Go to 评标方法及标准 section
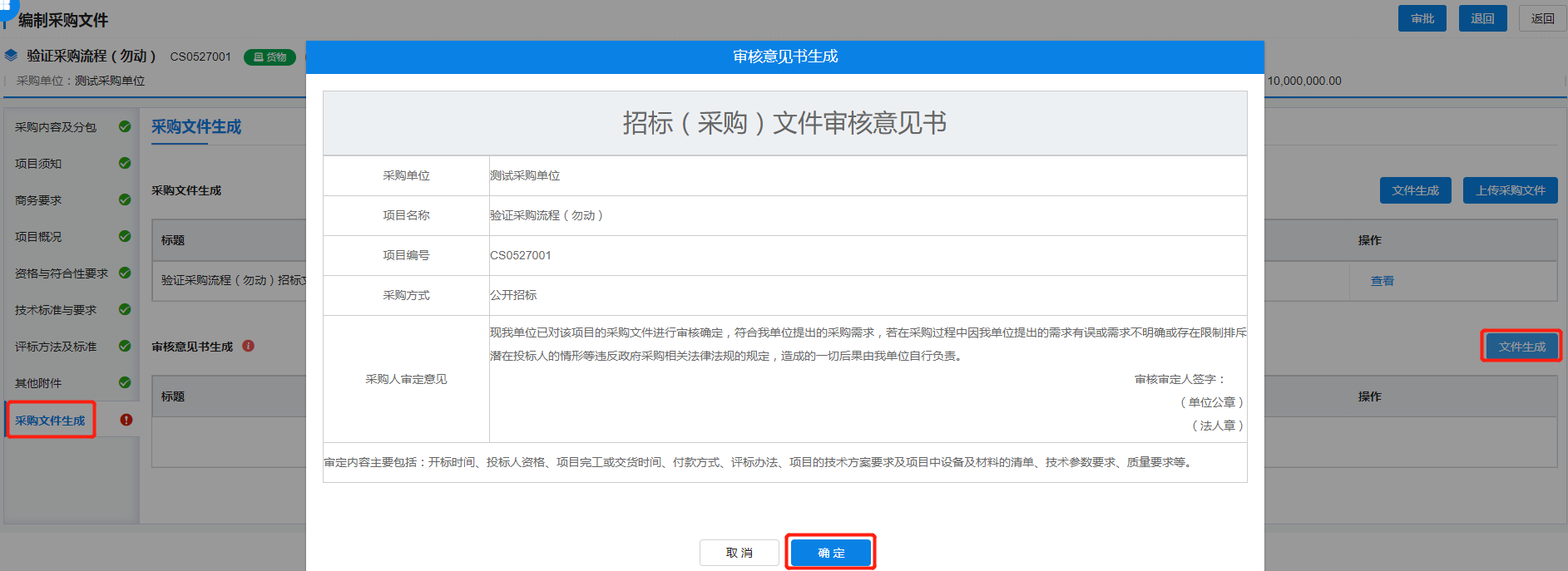Image resolution: width=1568 pixels, height=571 pixels. (56, 347)
